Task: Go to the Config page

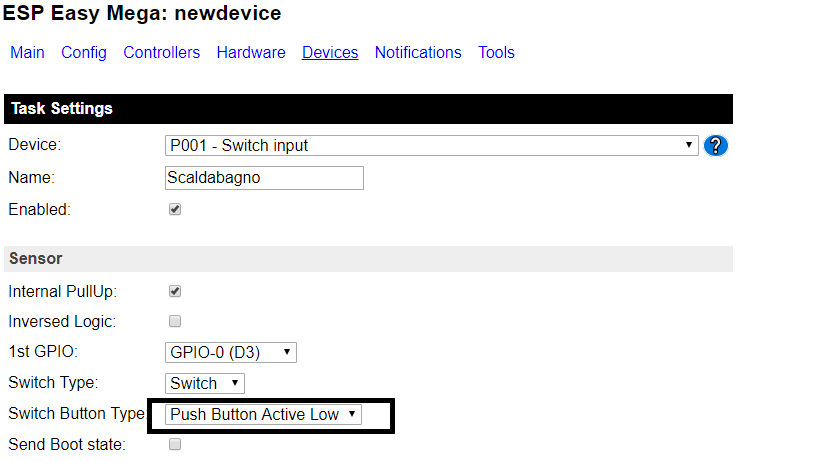Action: (x=84, y=53)
